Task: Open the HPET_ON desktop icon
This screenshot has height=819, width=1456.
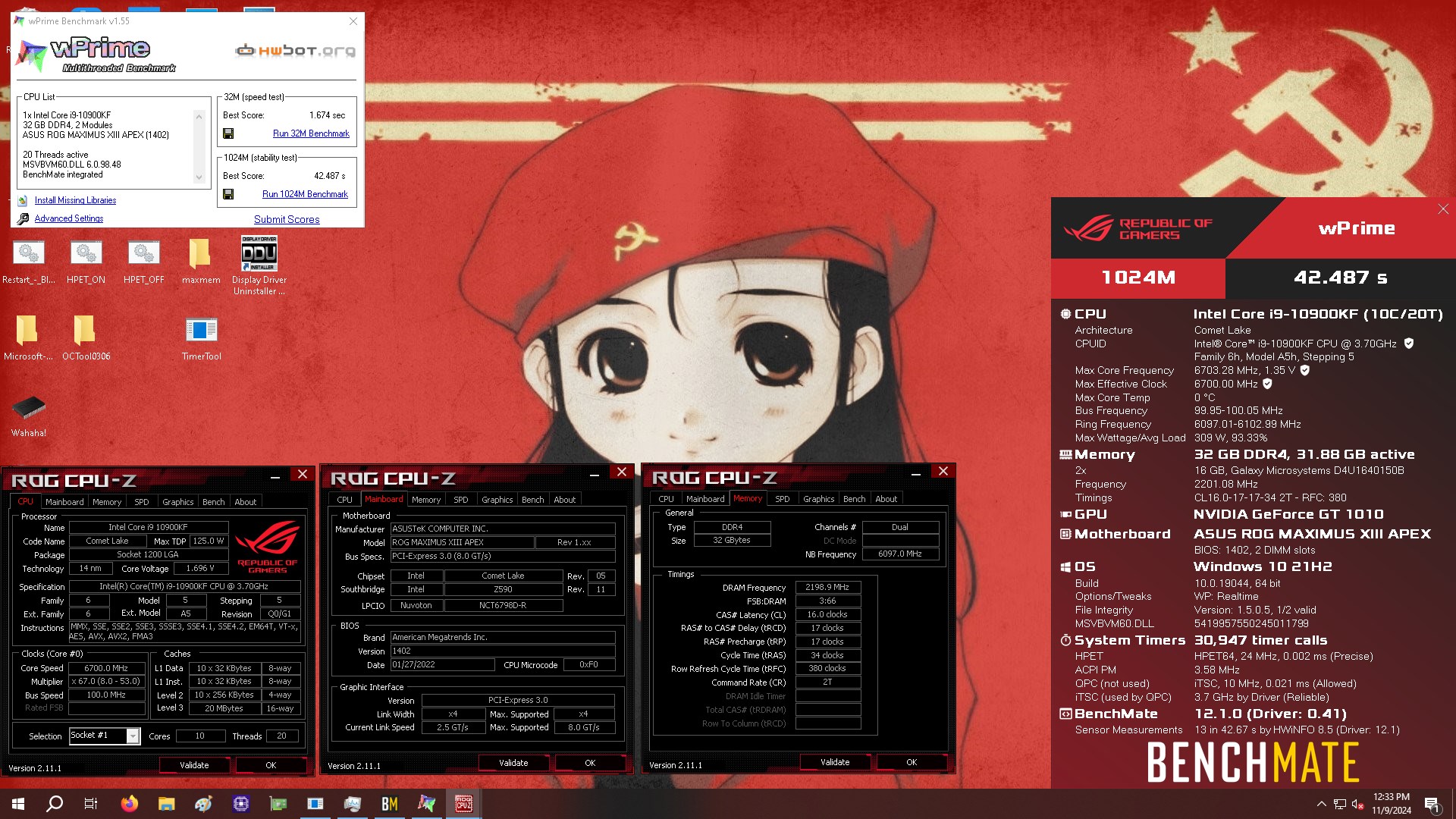Action: pos(86,262)
